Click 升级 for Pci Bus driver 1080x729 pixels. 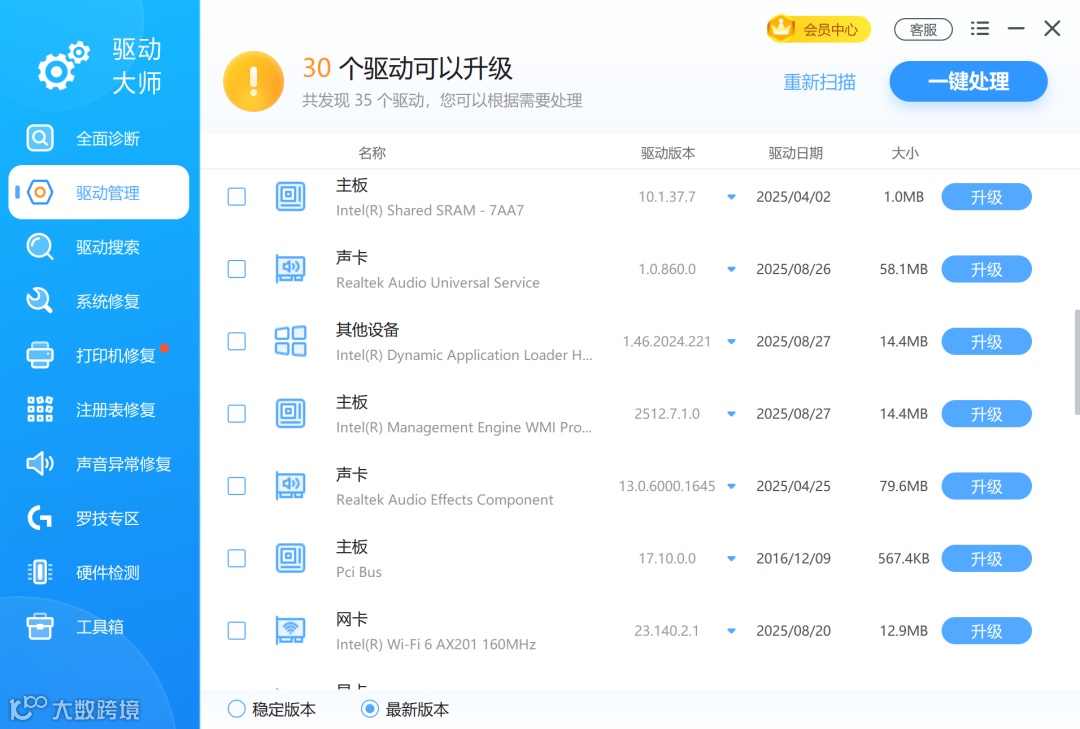pos(986,559)
